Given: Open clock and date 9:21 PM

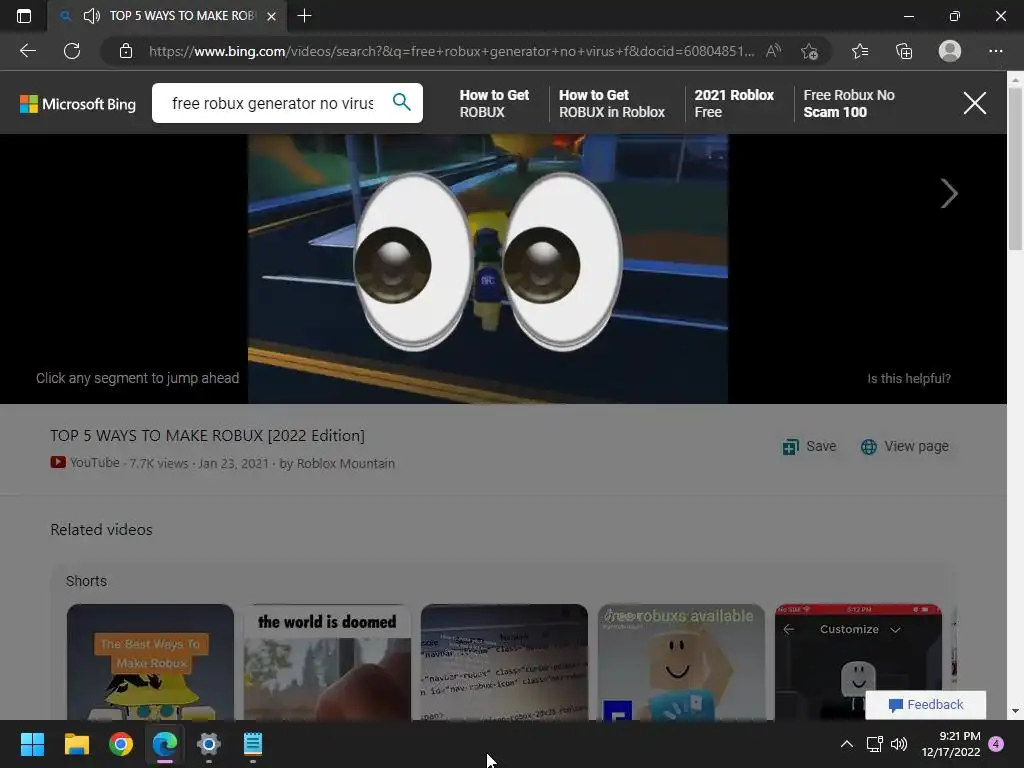Looking at the screenshot, I should coord(951,744).
